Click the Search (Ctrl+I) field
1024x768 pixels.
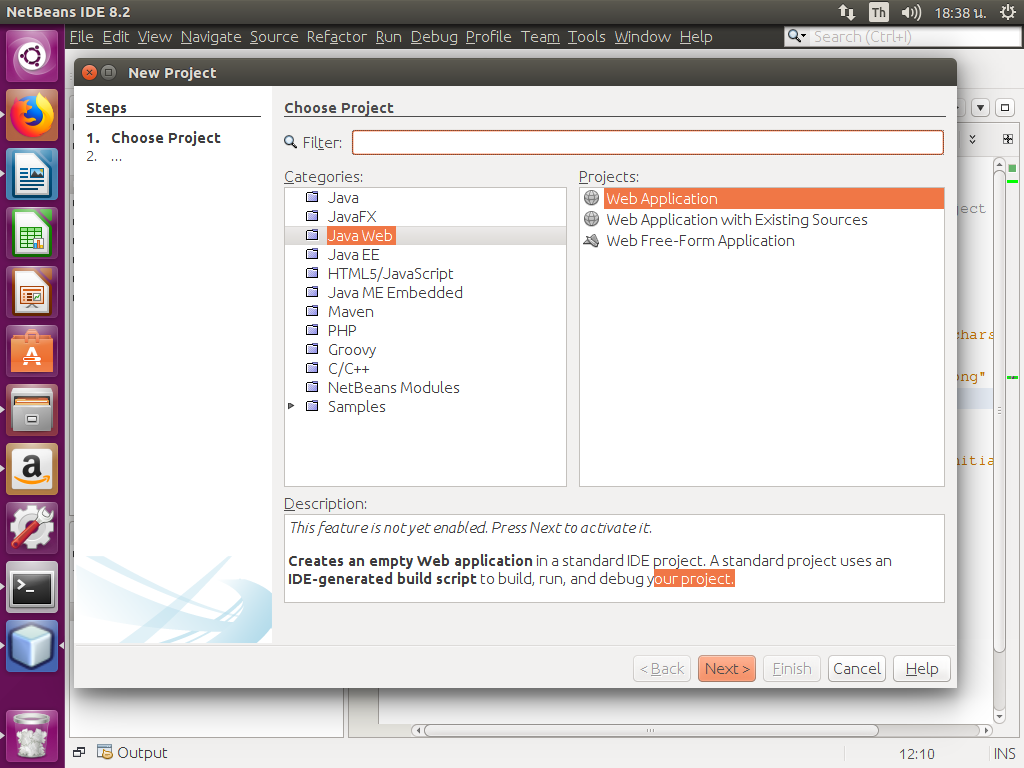coord(916,37)
